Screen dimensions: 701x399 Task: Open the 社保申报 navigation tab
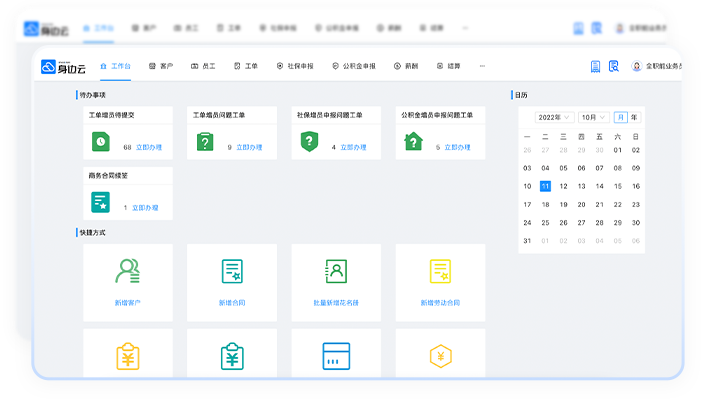pyautogui.click(x=295, y=66)
